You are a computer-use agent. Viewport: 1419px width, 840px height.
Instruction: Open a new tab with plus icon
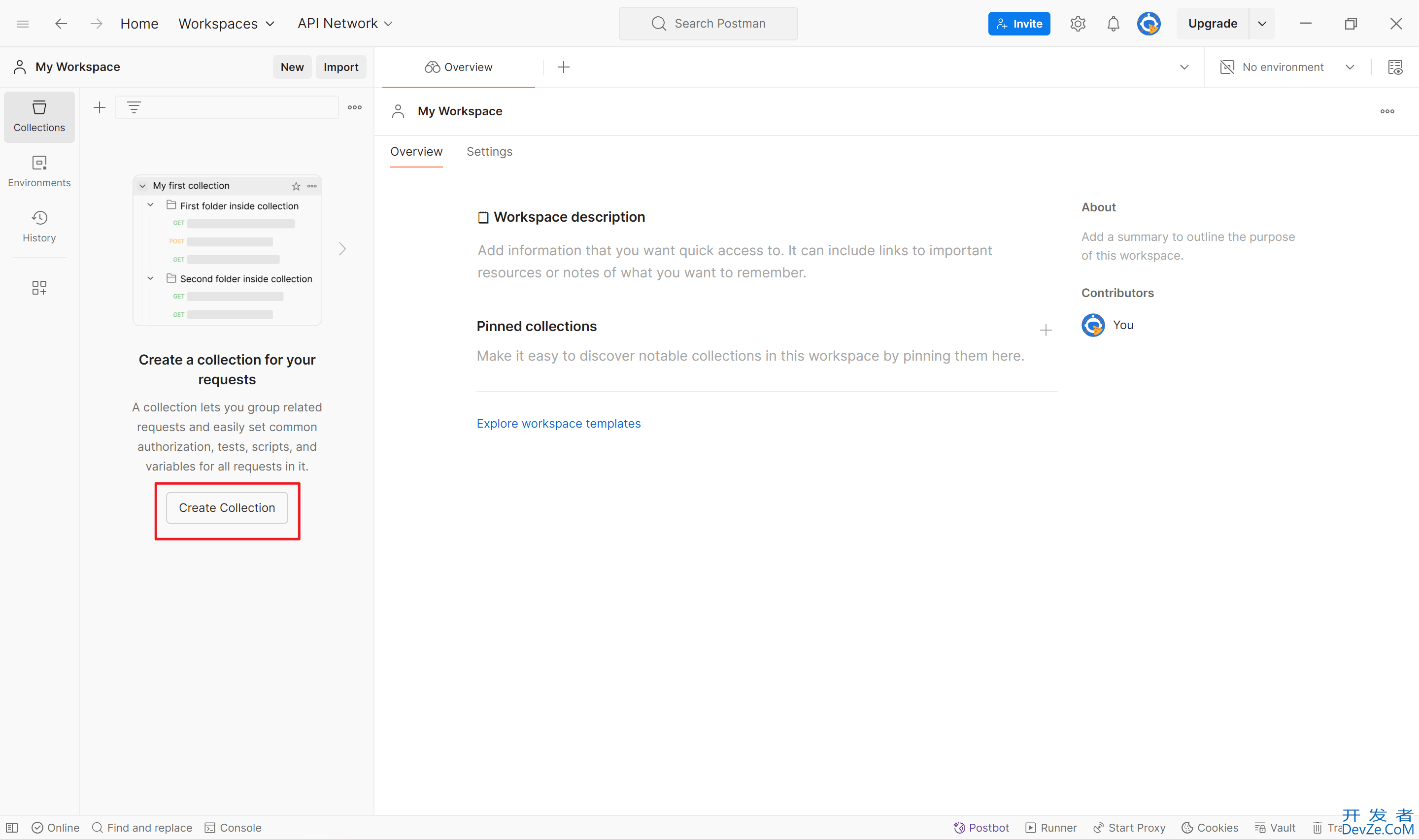pos(563,67)
